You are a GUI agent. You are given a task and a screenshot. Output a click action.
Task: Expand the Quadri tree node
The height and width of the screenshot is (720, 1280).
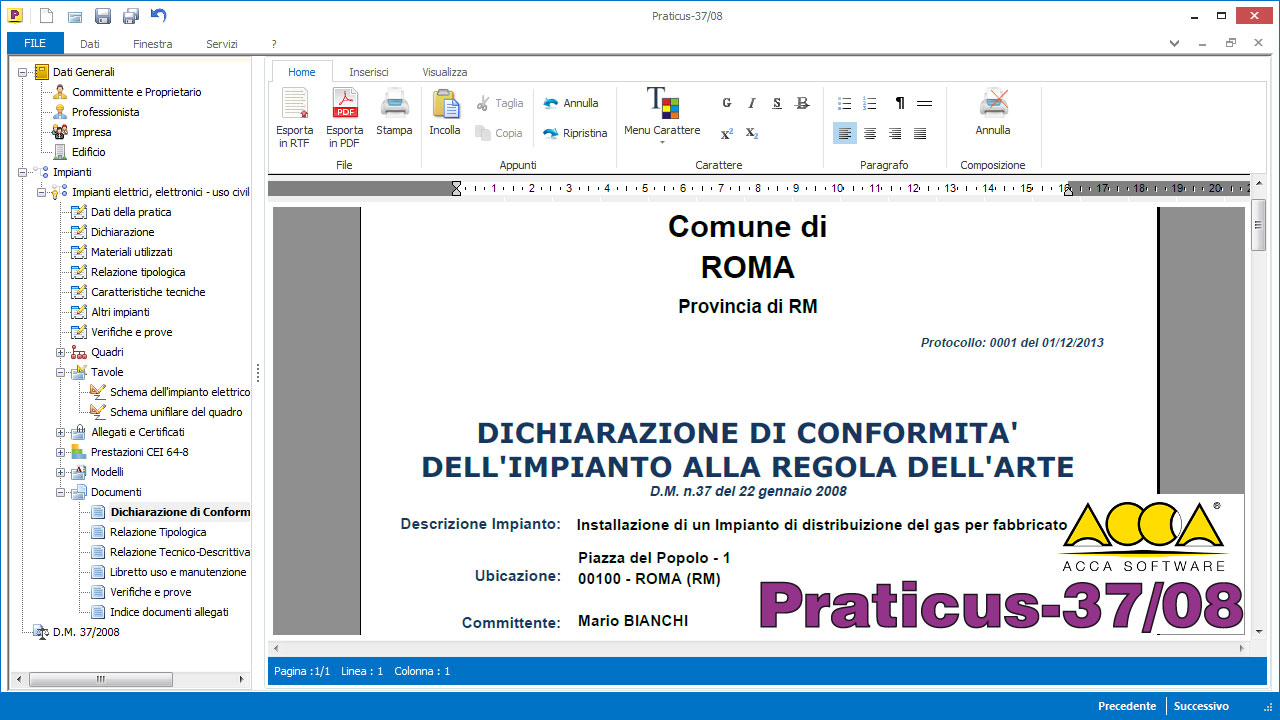61,352
